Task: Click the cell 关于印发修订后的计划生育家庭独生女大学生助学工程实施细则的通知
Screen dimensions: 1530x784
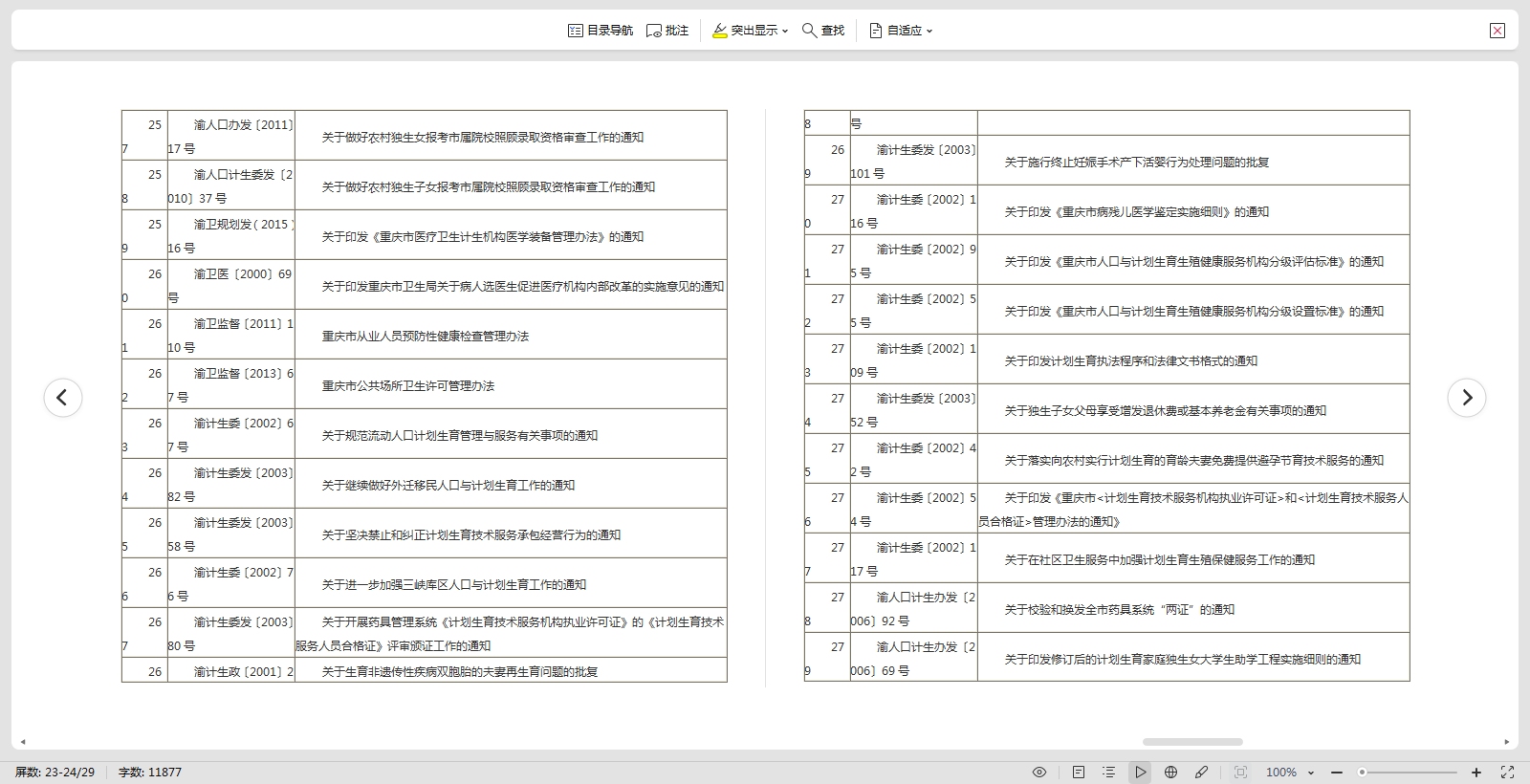Action: [x=1193, y=658]
